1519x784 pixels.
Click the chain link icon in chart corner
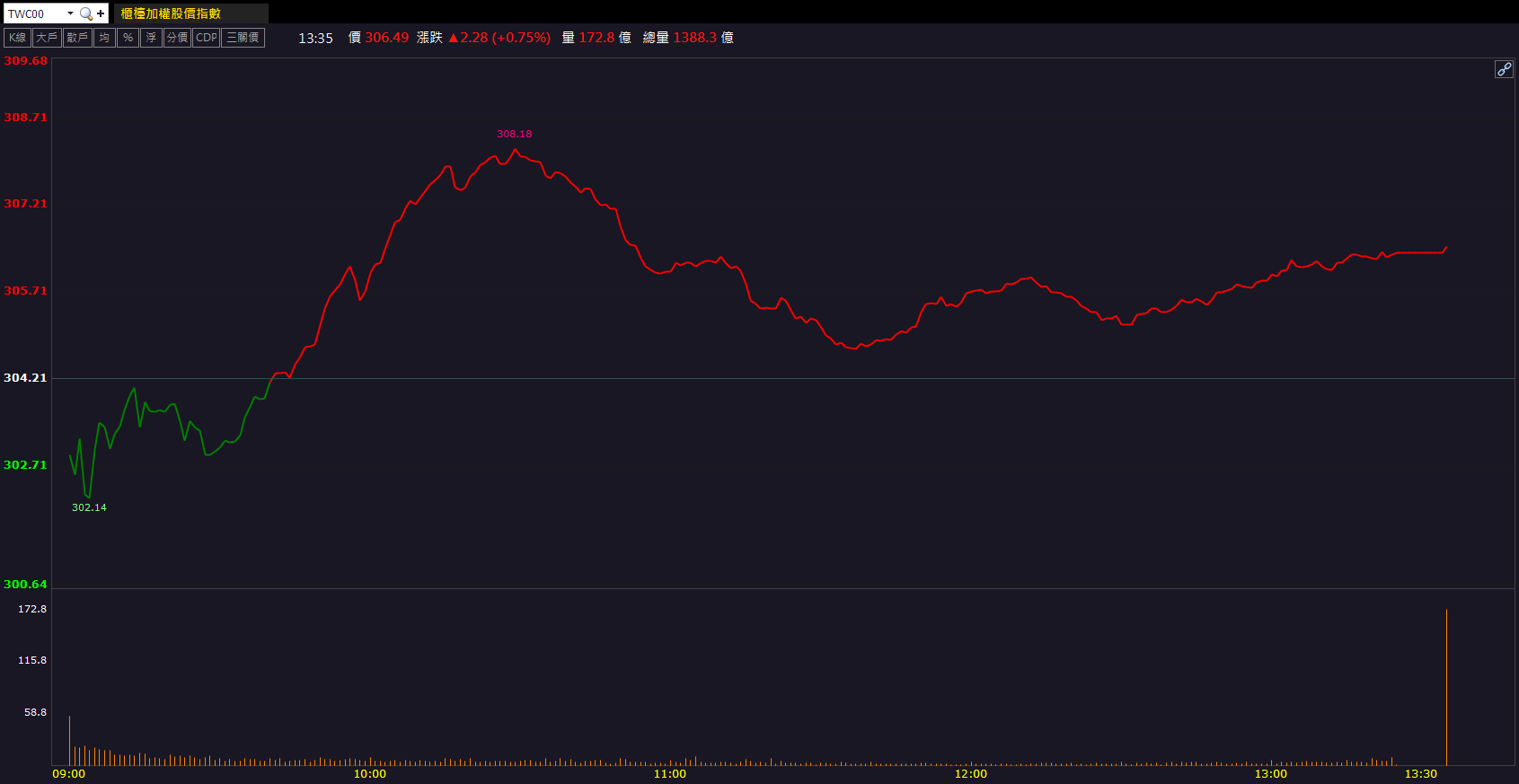coord(1503,69)
